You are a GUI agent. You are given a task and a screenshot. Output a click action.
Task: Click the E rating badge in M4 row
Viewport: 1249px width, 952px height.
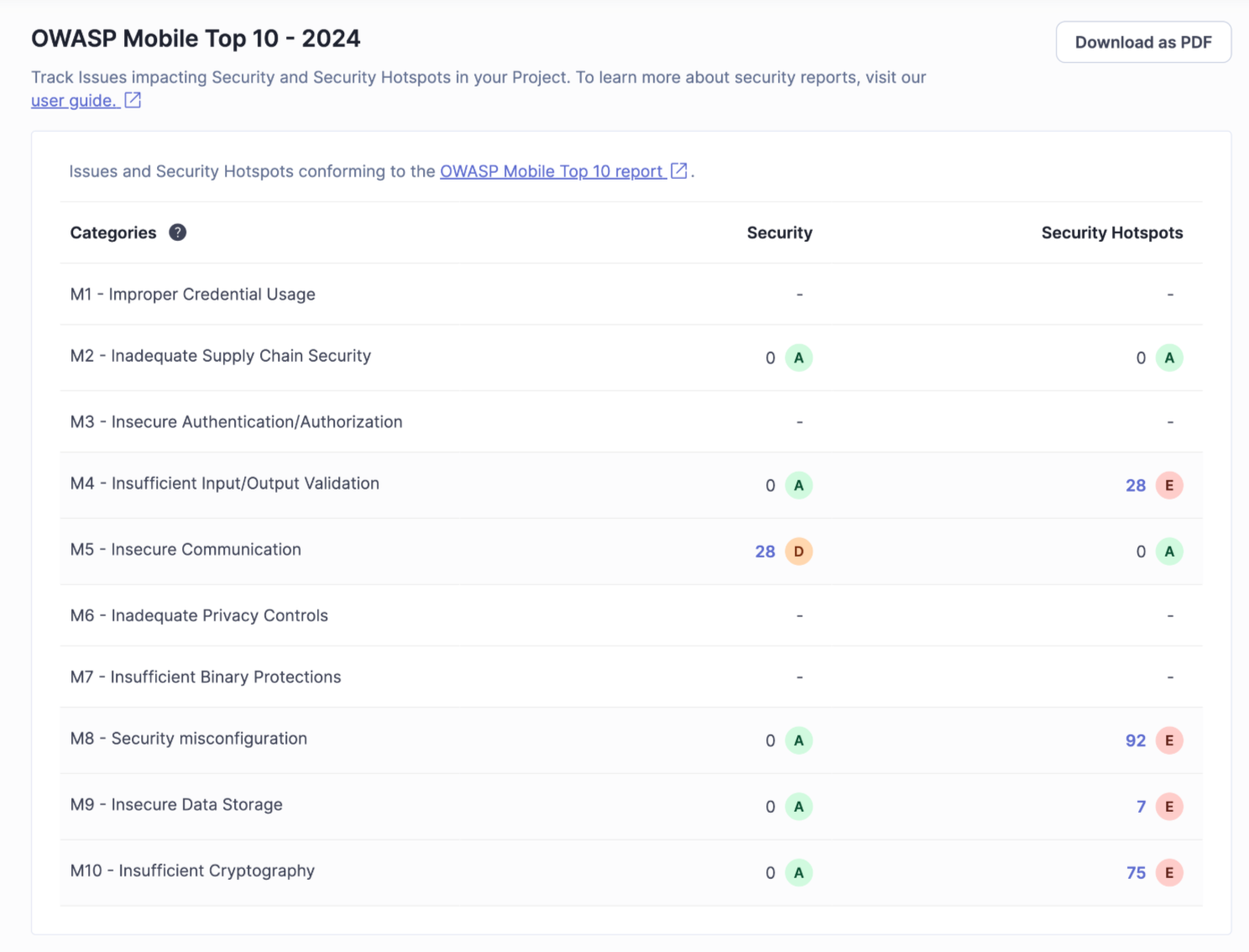[1169, 485]
